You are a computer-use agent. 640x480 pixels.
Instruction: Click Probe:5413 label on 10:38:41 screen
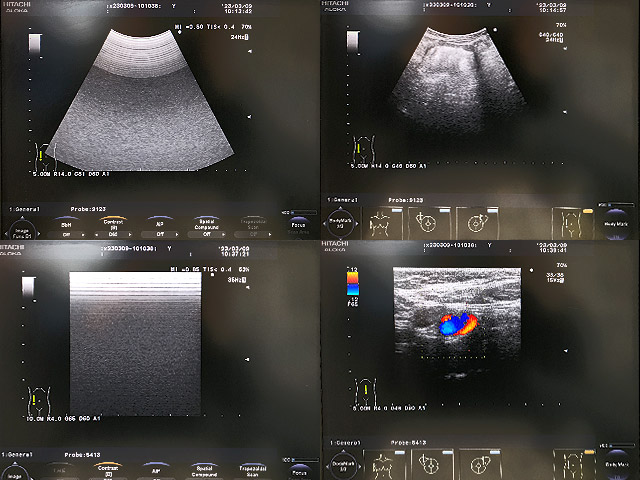click(x=409, y=442)
